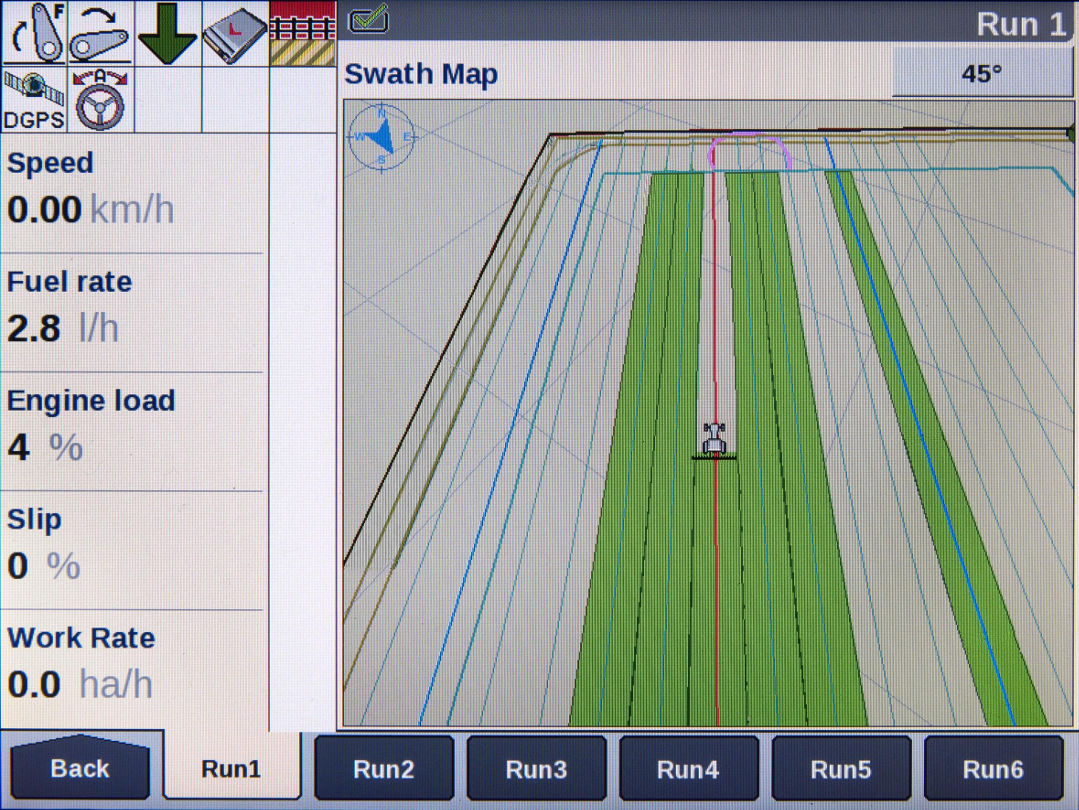Go to the Run6 tab
Screen dimensions: 1079x810
[992, 769]
